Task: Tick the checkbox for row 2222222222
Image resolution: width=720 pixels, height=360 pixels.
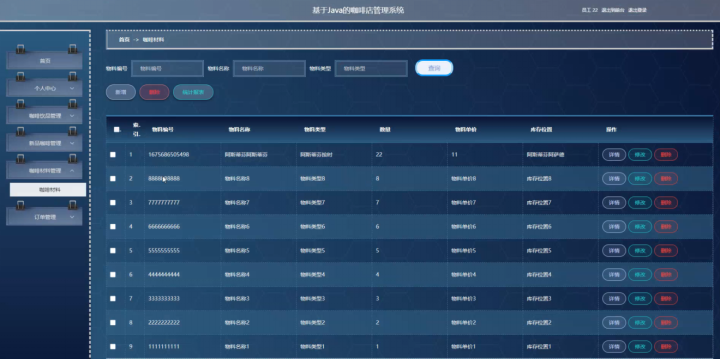Action: tap(113, 322)
